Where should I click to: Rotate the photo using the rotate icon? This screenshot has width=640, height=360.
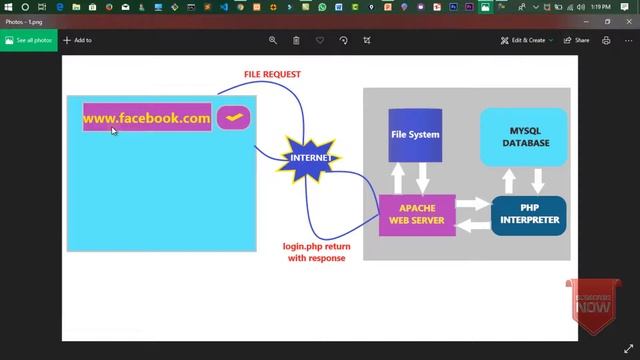[344, 40]
